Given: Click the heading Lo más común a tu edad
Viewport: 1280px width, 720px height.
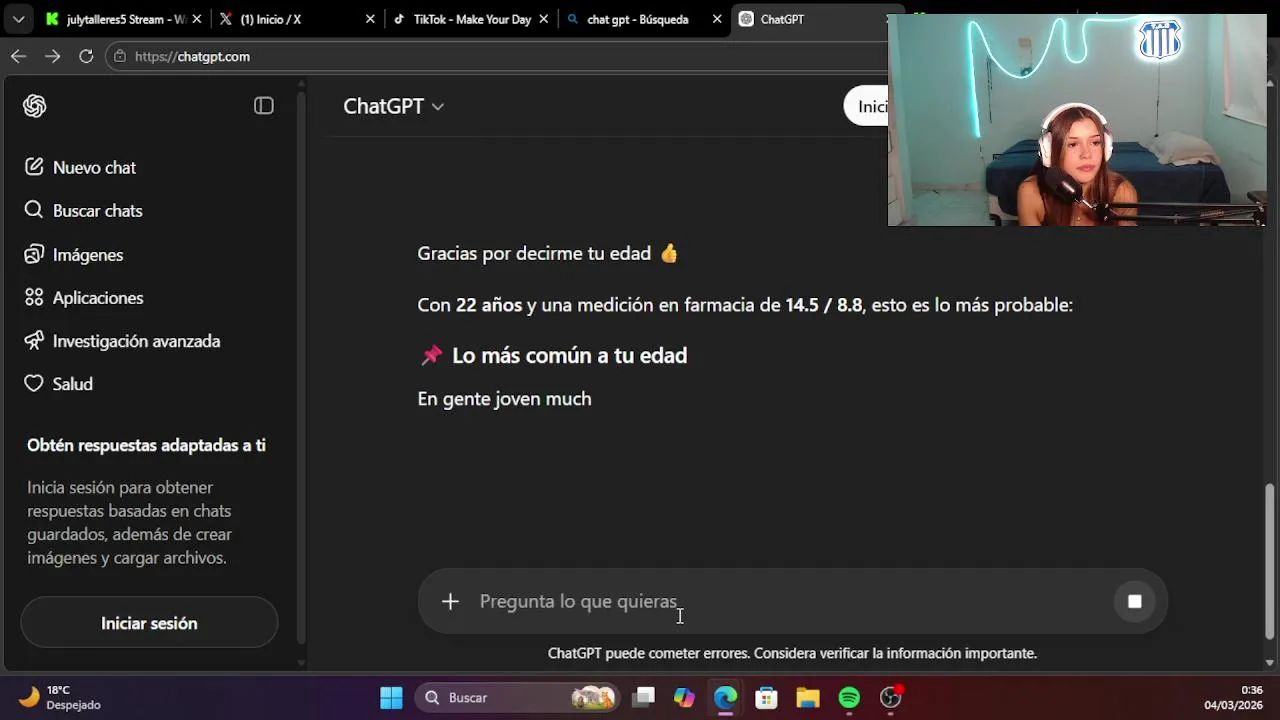Looking at the screenshot, I should point(569,356).
